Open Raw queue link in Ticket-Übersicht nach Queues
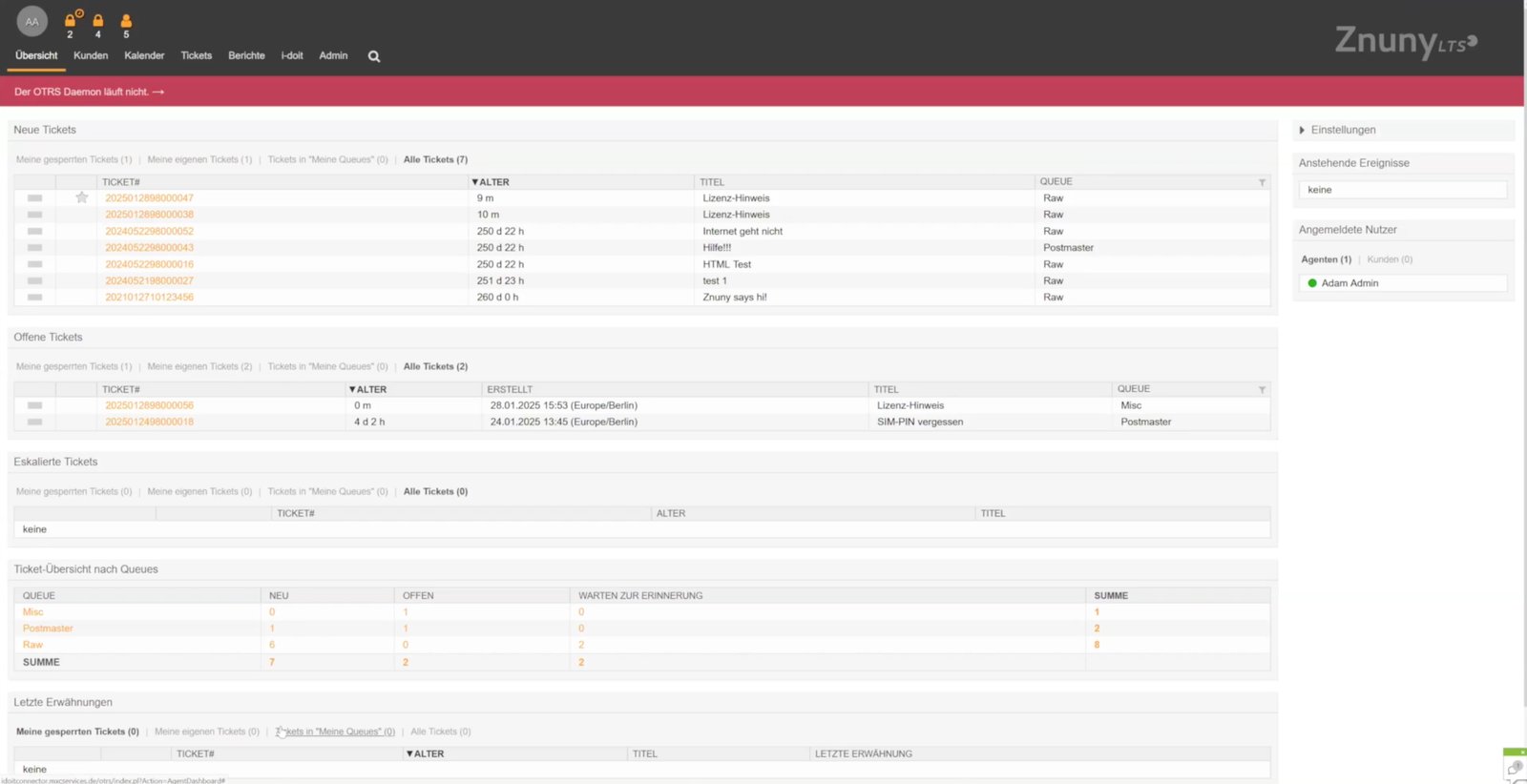 click(32, 645)
